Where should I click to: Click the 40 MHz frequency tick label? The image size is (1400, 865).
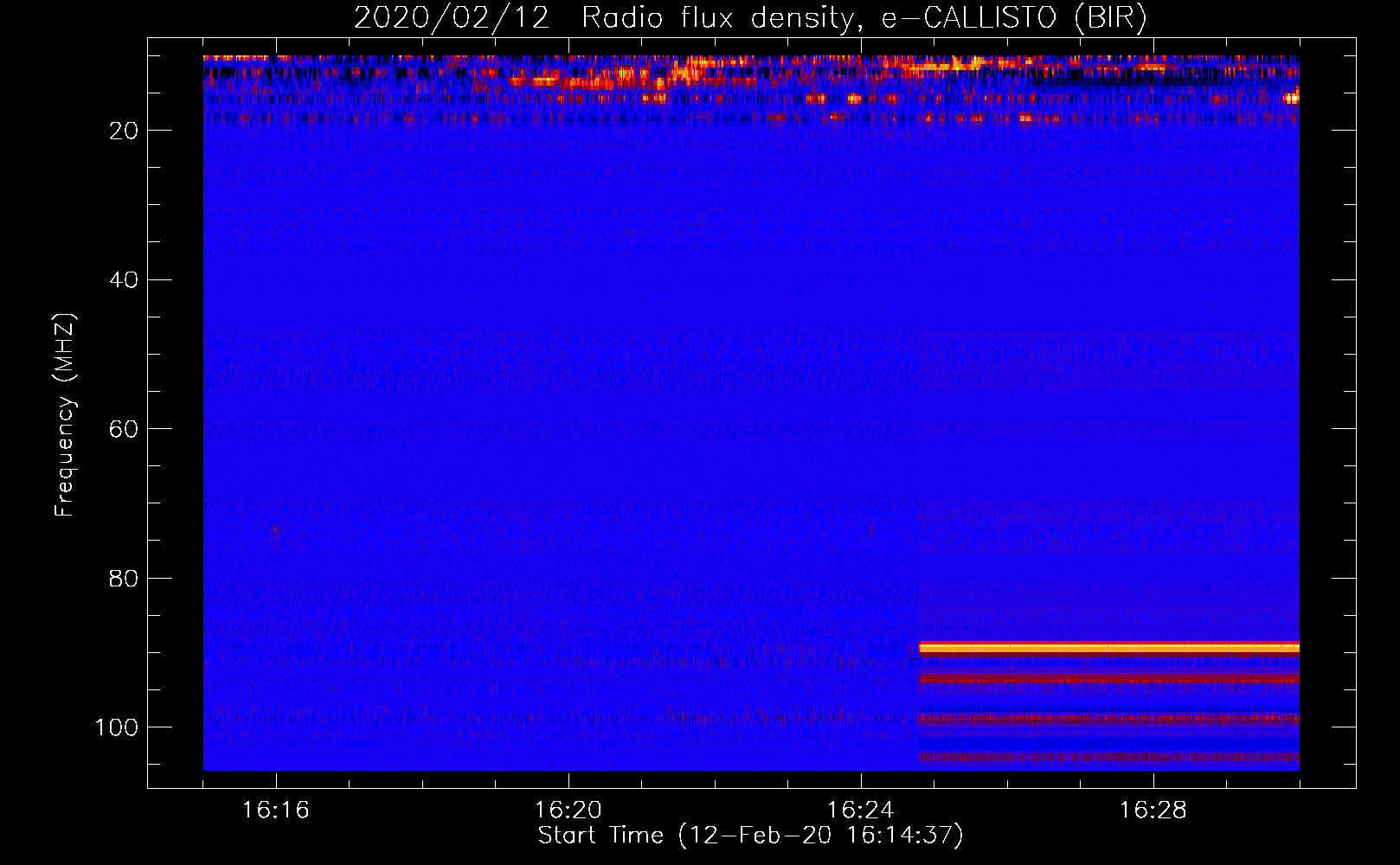[x=124, y=280]
